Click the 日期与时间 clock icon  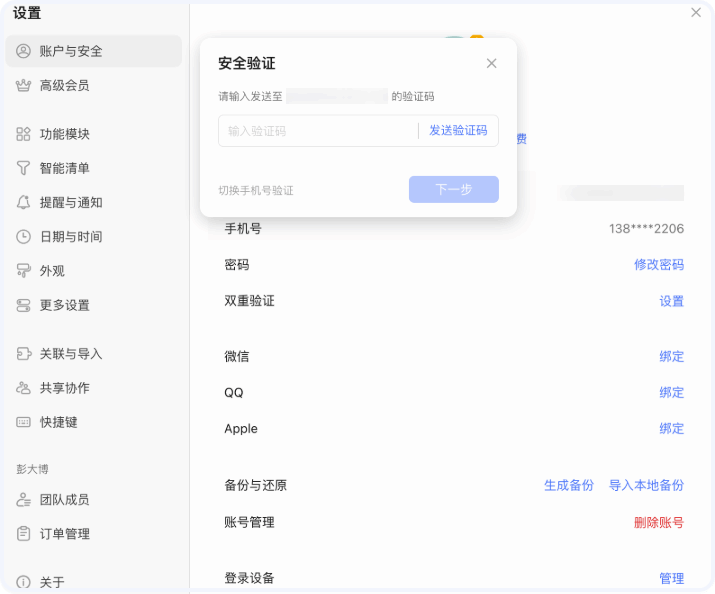tap(24, 237)
